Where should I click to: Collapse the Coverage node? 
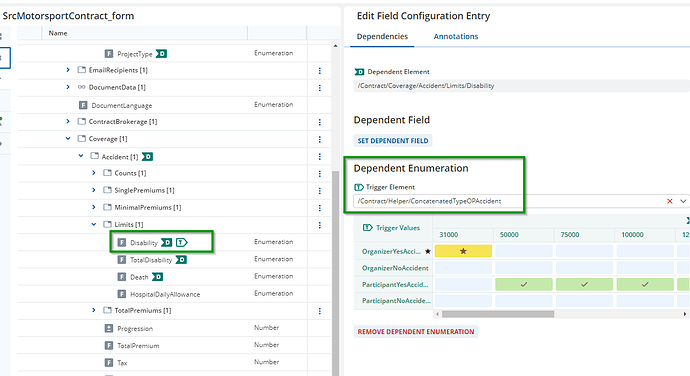(x=68, y=138)
